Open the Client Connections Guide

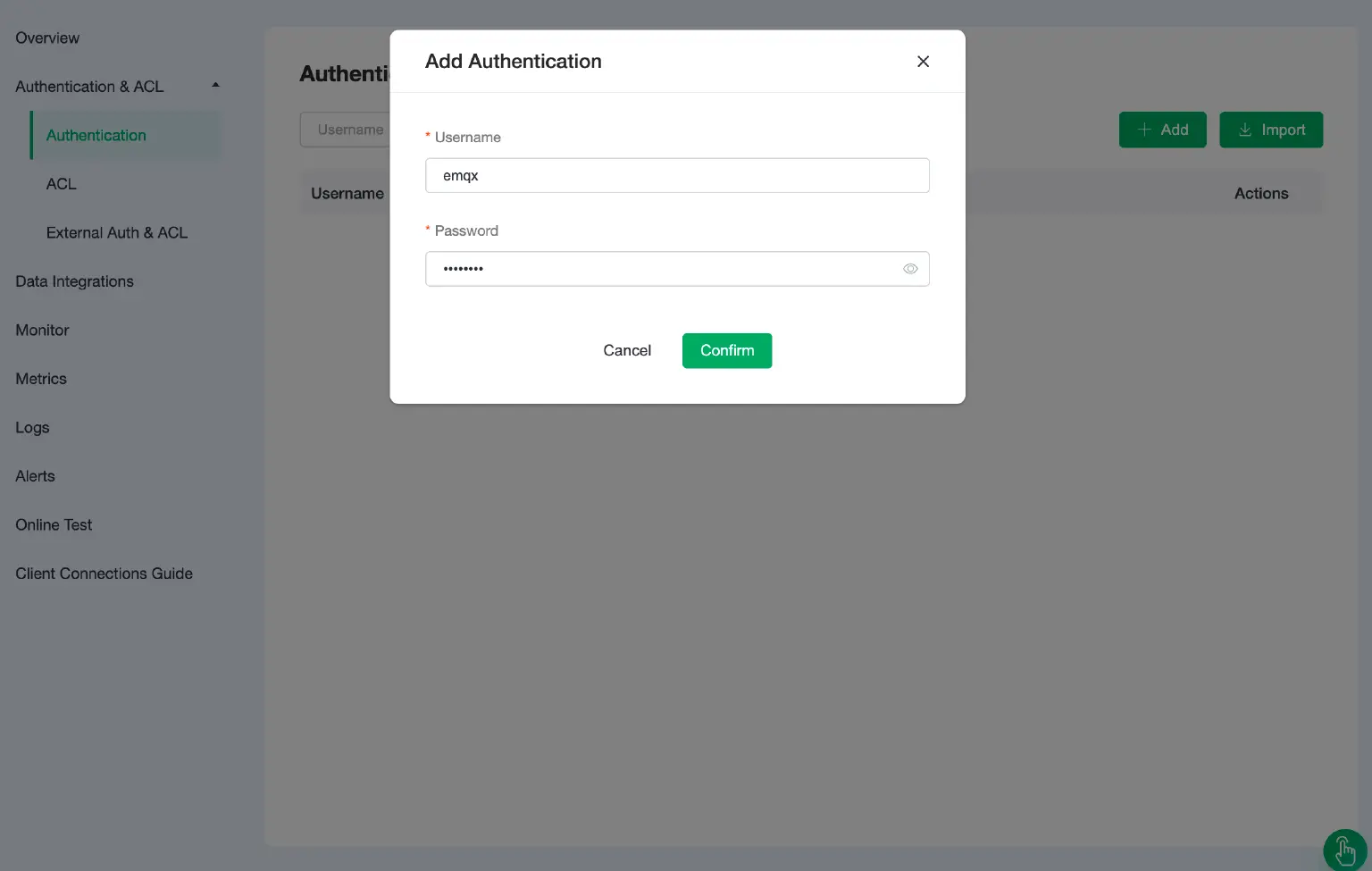(x=104, y=573)
